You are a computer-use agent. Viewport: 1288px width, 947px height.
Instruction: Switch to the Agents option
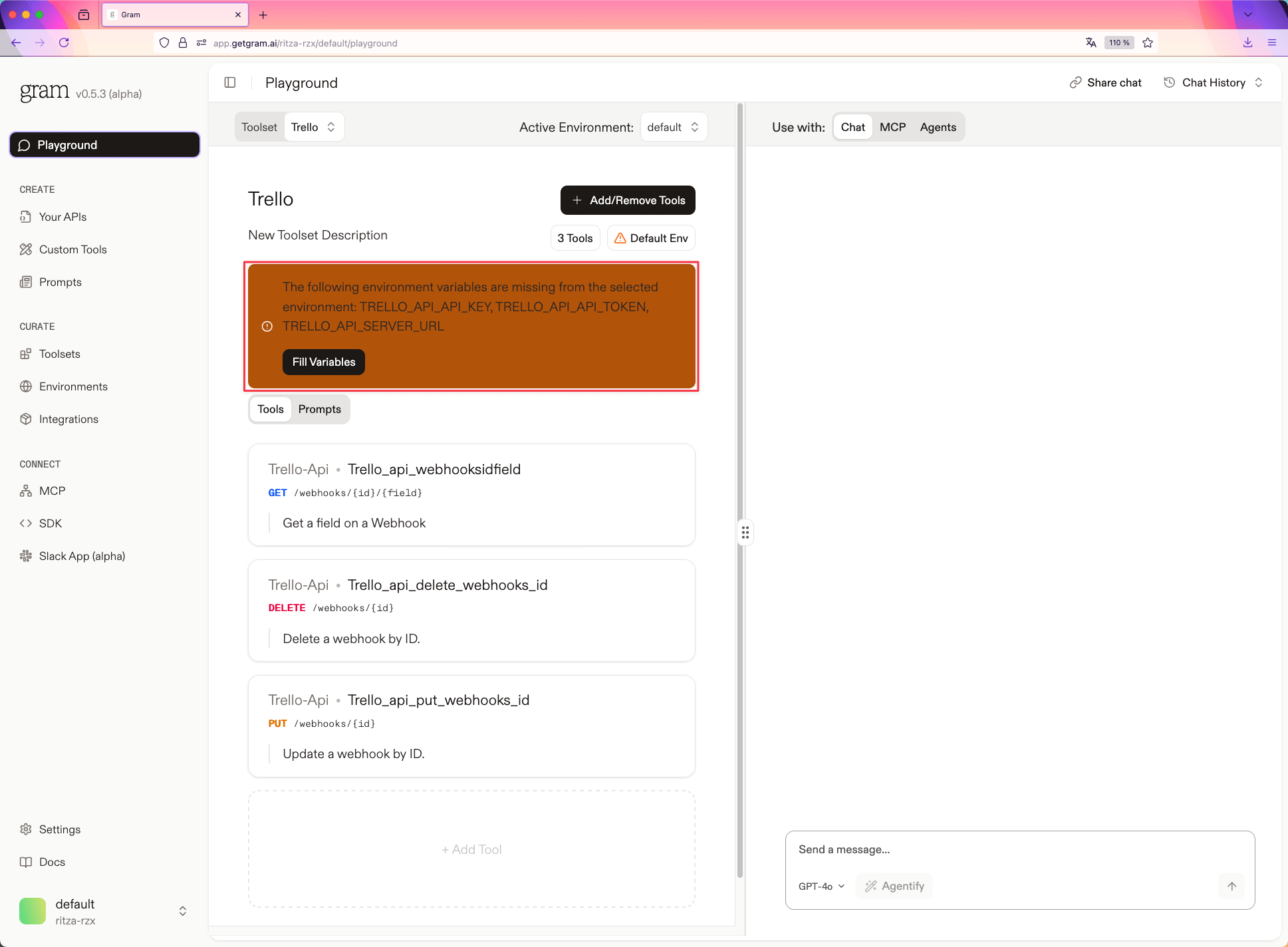pos(938,127)
